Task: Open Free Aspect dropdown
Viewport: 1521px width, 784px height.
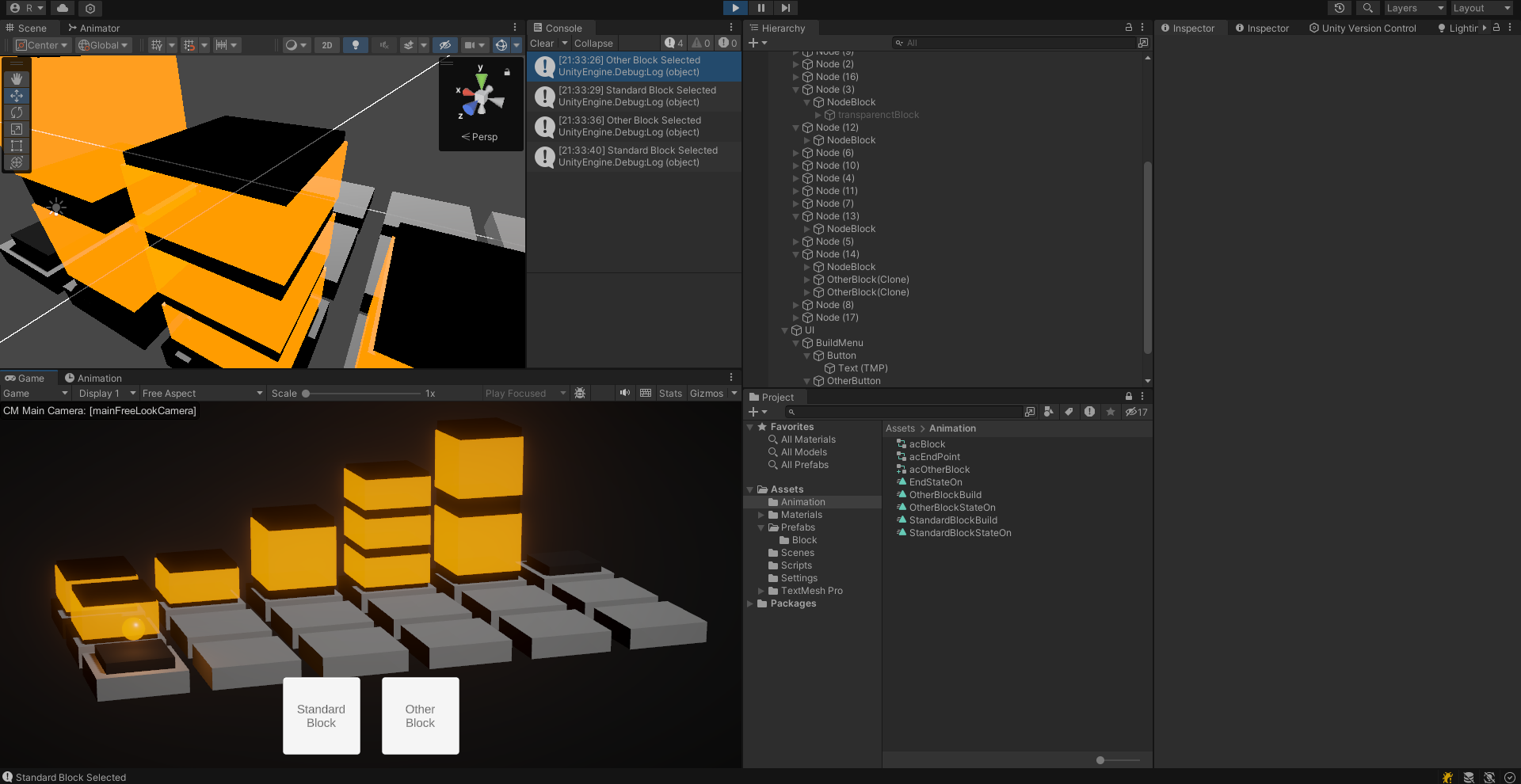Action: tap(202, 394)
